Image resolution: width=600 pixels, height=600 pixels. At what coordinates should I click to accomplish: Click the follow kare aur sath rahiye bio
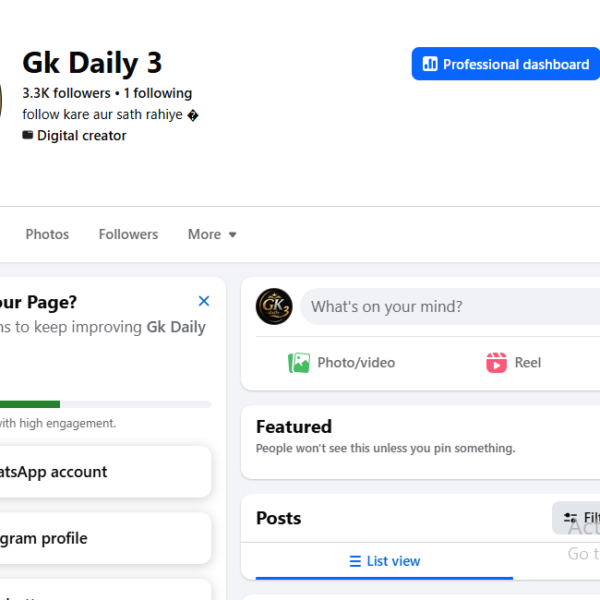point(110,114)
